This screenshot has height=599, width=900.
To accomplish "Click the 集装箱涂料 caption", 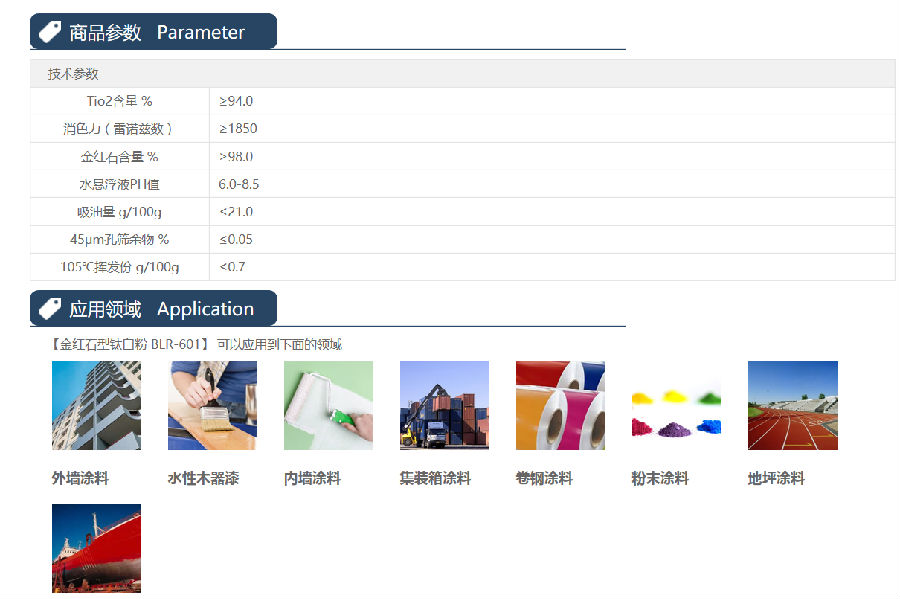I will pyautogui.click(x=435, y=479).
